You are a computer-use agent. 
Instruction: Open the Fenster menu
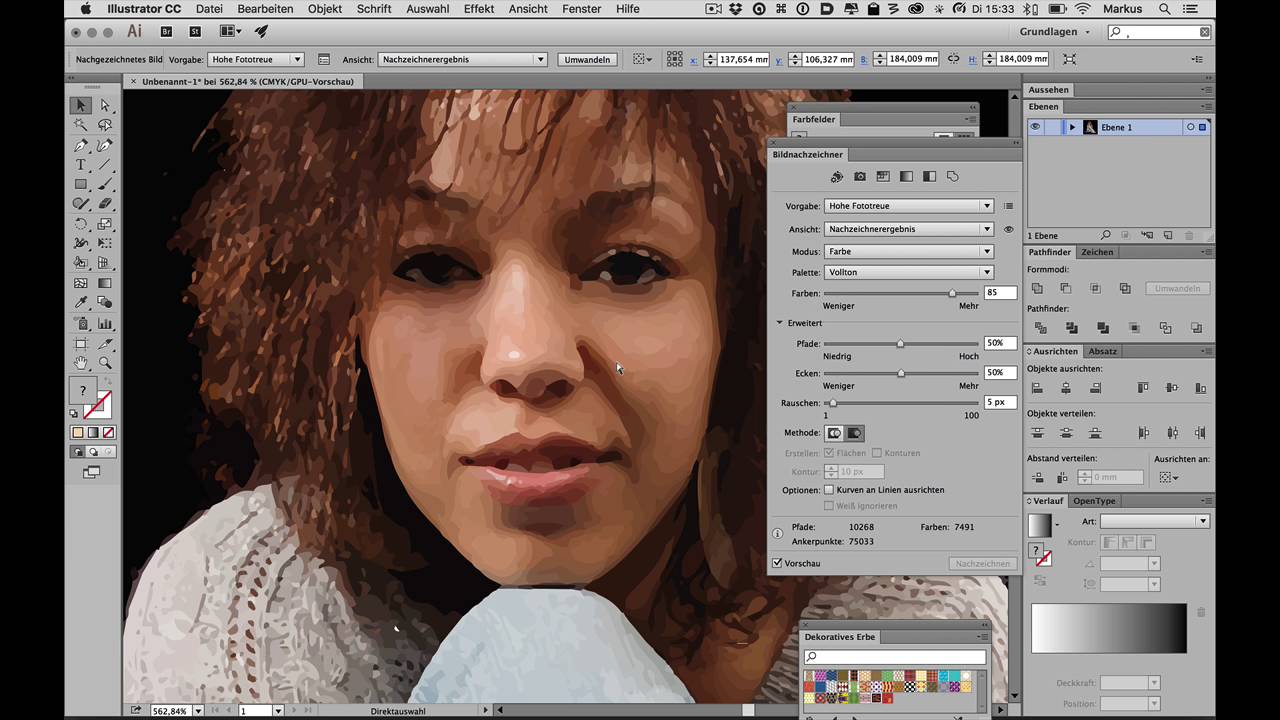click(x=582, y=9)
